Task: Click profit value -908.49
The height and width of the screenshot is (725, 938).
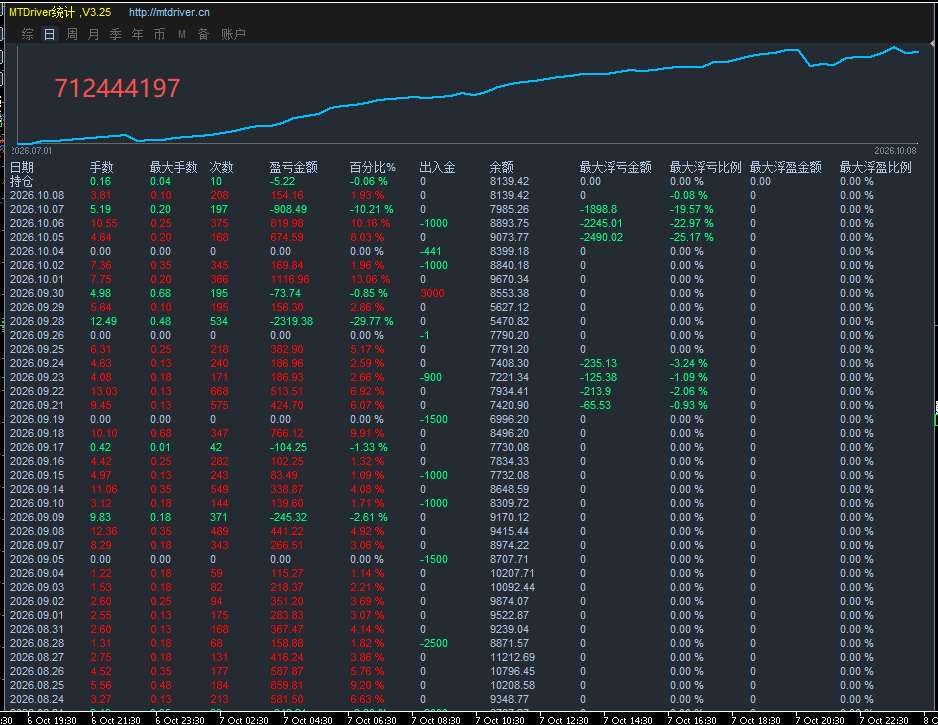Action: pyautogui.click(x=288, y=209)
